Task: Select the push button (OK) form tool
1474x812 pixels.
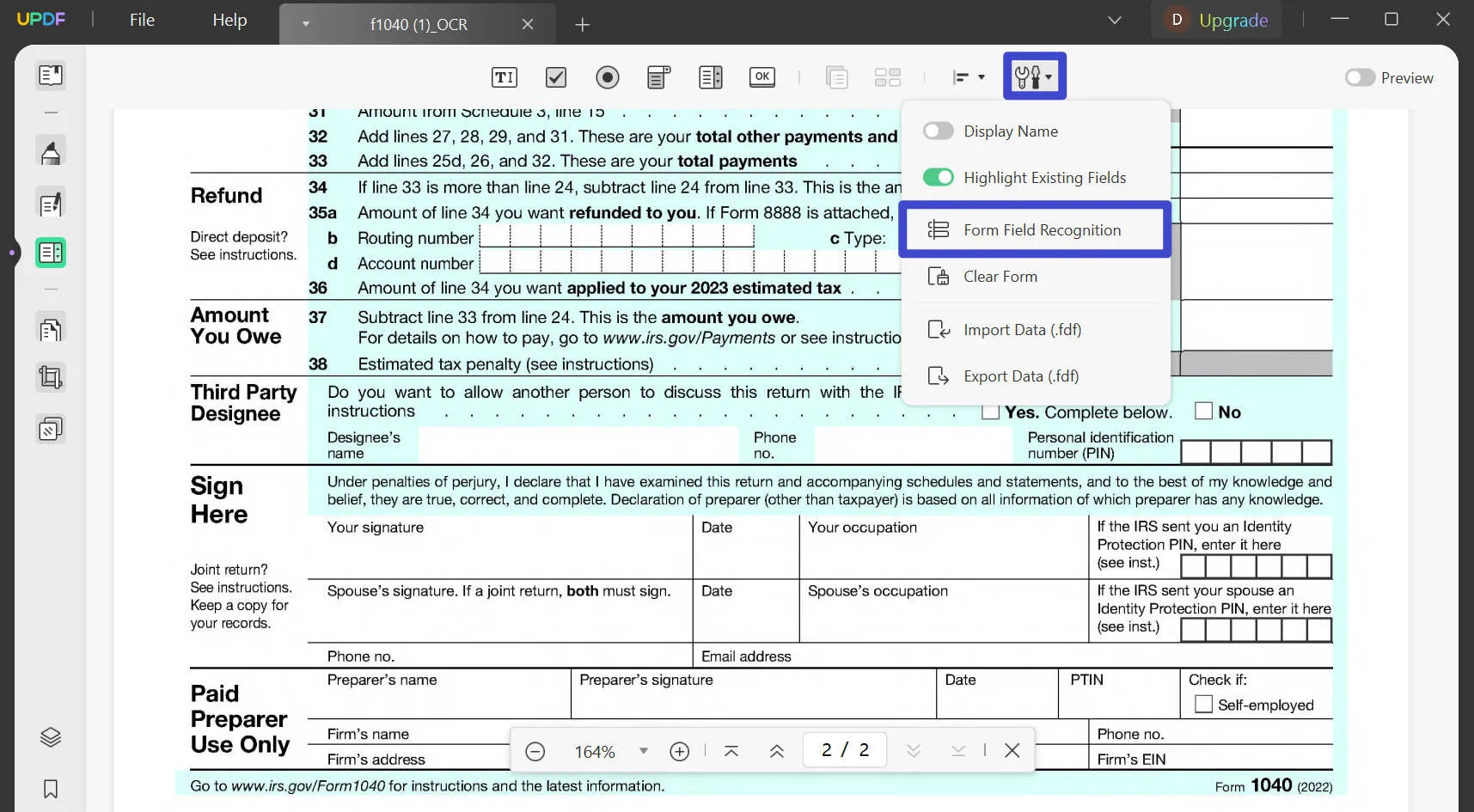Action: pos(761,76)
